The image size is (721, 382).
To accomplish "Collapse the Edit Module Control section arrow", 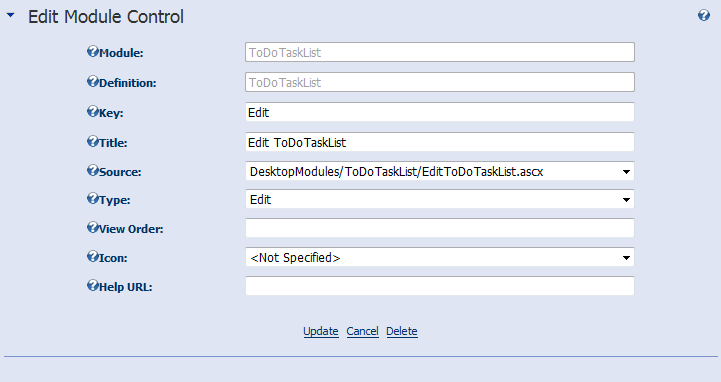I will click(x=10, y=15).
